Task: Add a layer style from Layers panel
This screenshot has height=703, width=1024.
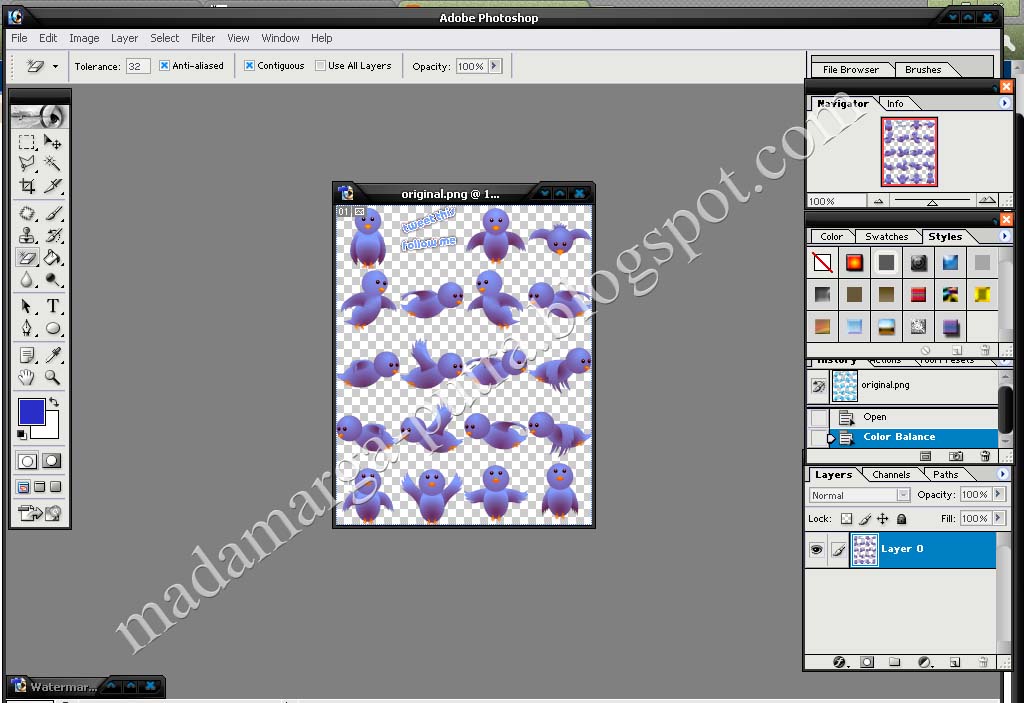Action: [x=840, y=662]
